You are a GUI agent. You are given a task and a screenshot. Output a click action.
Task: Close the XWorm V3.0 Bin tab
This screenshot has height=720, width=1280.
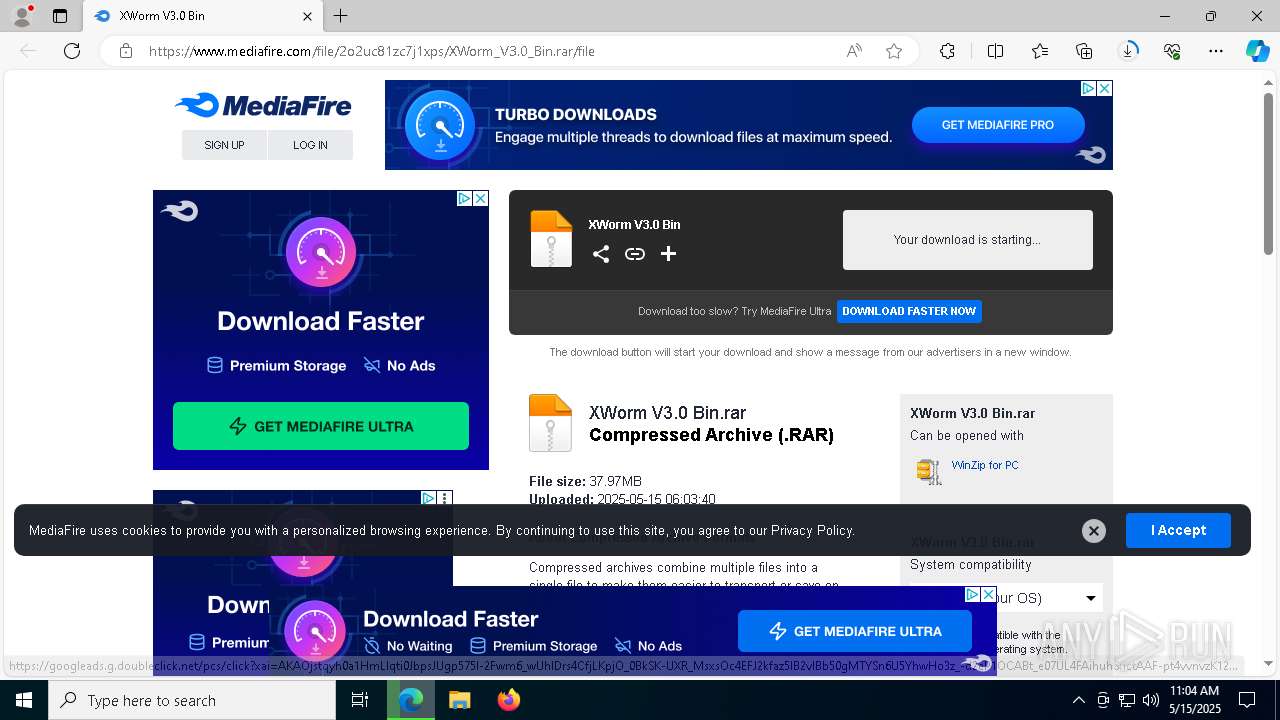(x=308, y=16)
